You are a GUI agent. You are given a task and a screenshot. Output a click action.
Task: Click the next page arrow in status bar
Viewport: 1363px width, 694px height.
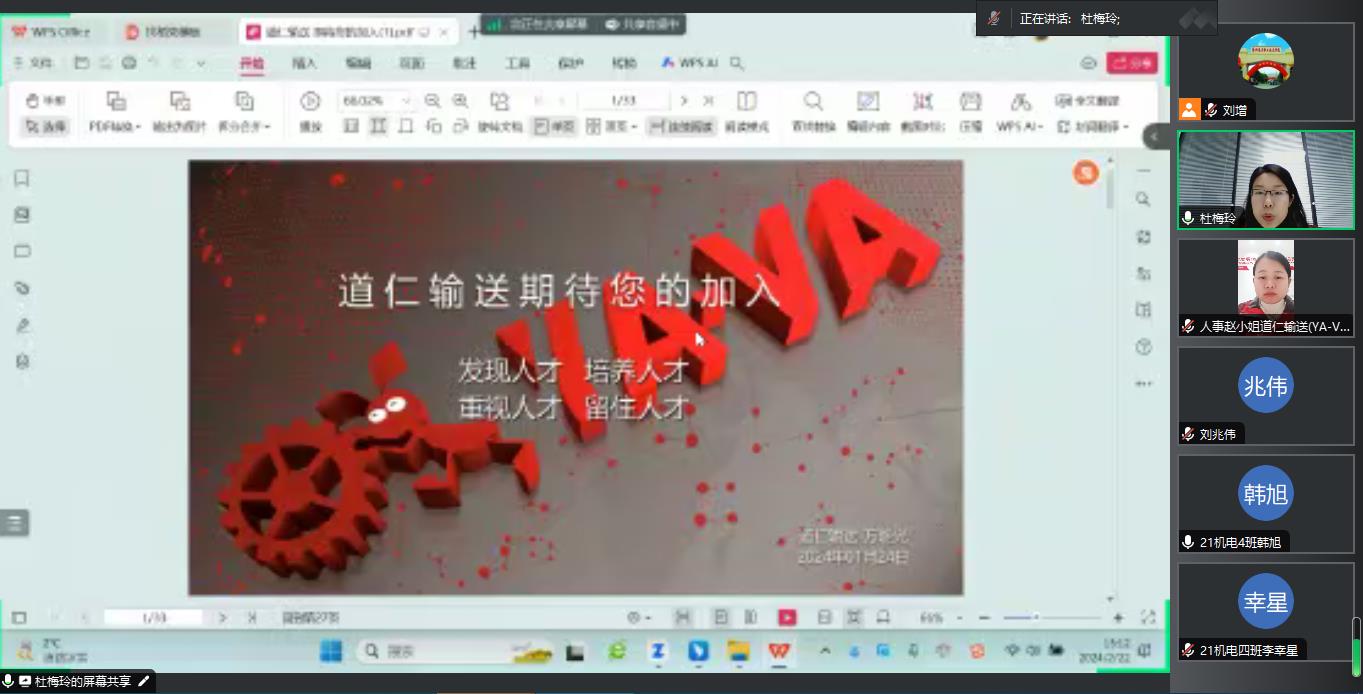point(223,618)
